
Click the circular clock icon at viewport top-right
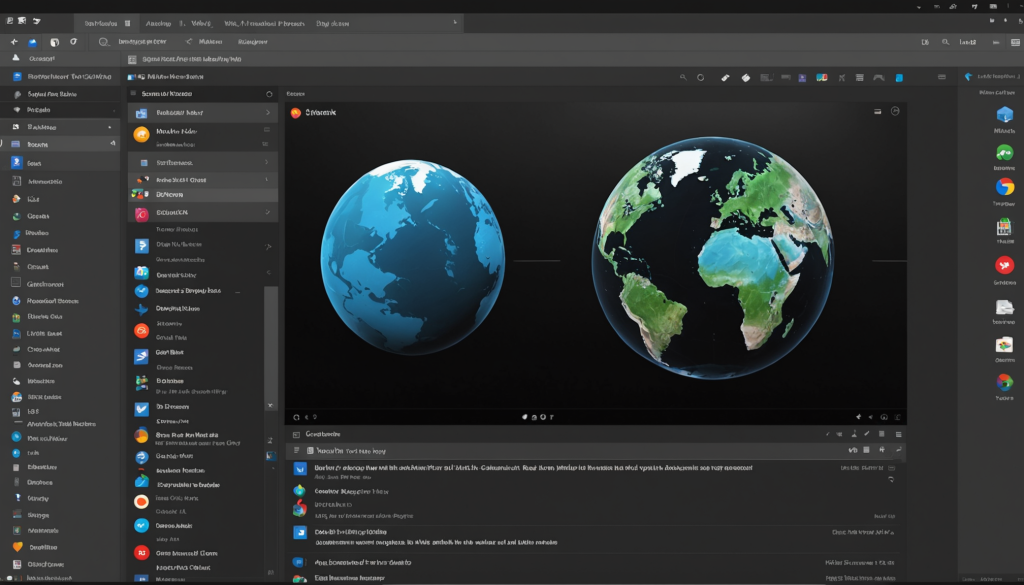pos(895,112)
